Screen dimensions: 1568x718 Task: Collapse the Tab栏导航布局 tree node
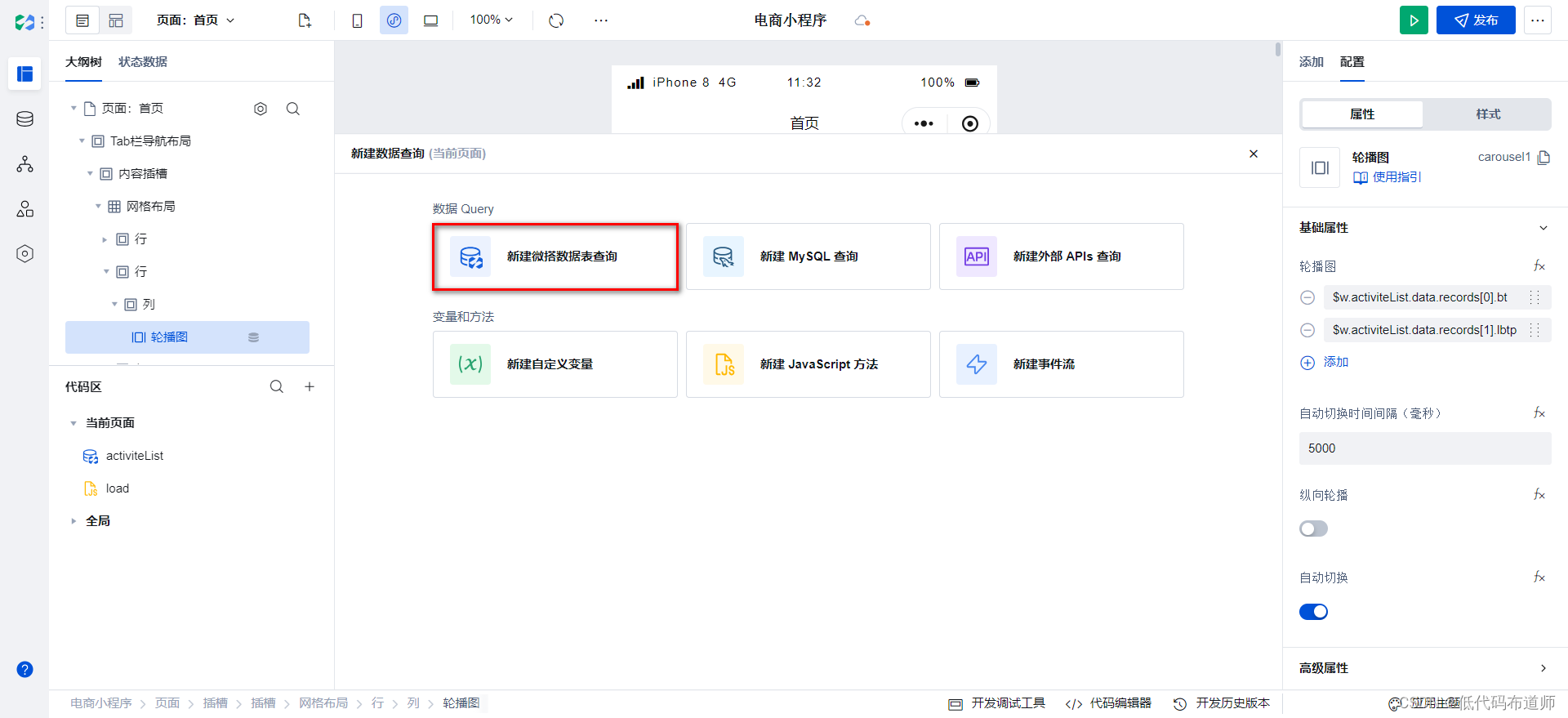[x=82, y=141]
